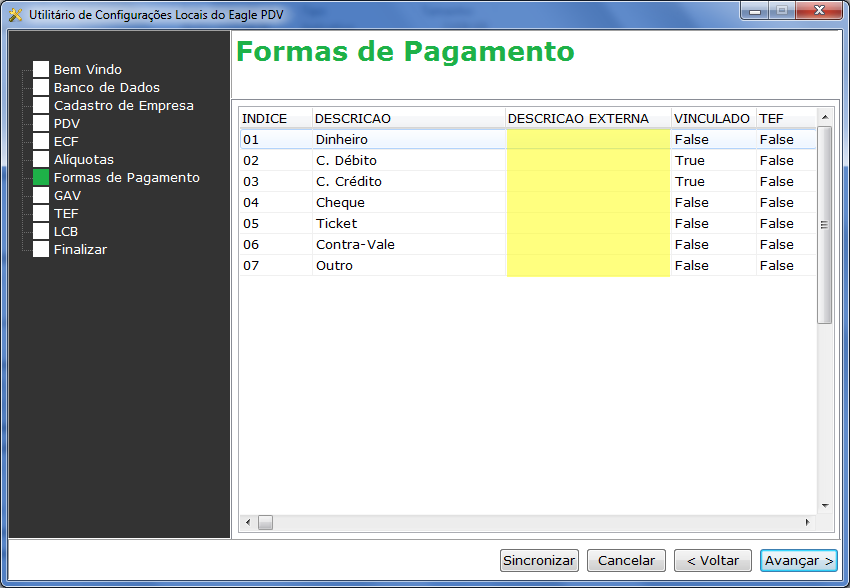Click TEF False value for Contra-Vale
The height and width of the screenshot is (588, 850).
[777, 244]
